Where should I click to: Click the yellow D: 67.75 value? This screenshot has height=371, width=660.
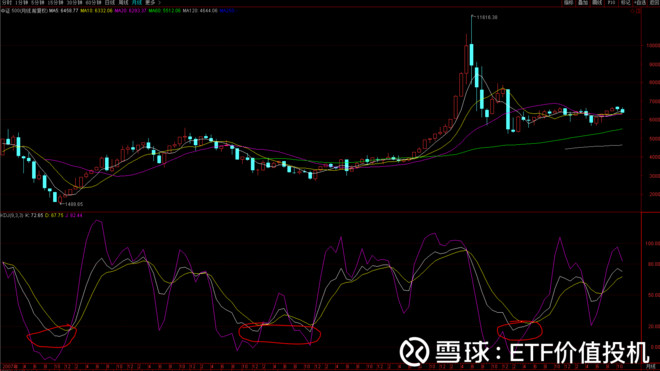pyautogui.click(x=54, y=215)
